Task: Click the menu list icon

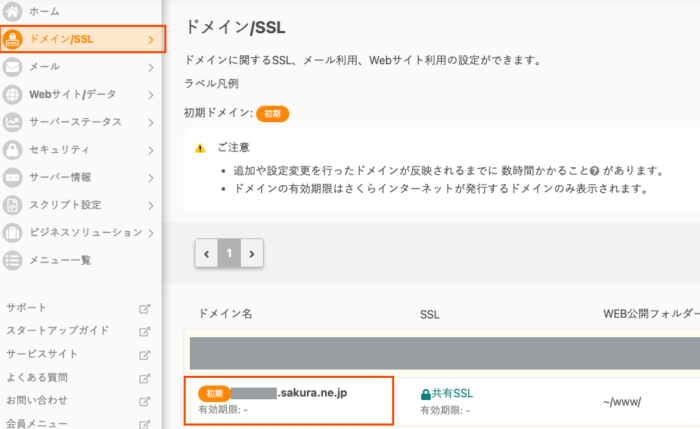Action: point(13,260)
